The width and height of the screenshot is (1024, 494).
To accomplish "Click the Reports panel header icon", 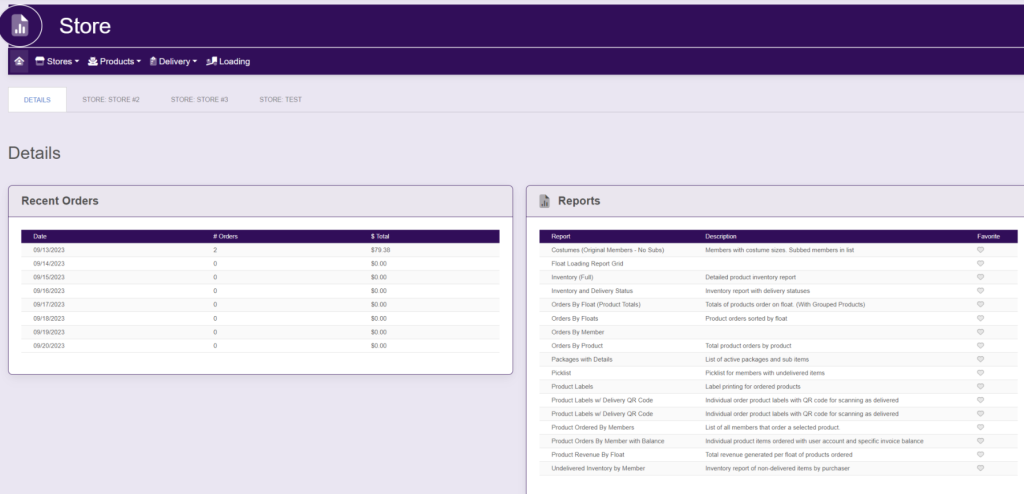I will 544,201.
